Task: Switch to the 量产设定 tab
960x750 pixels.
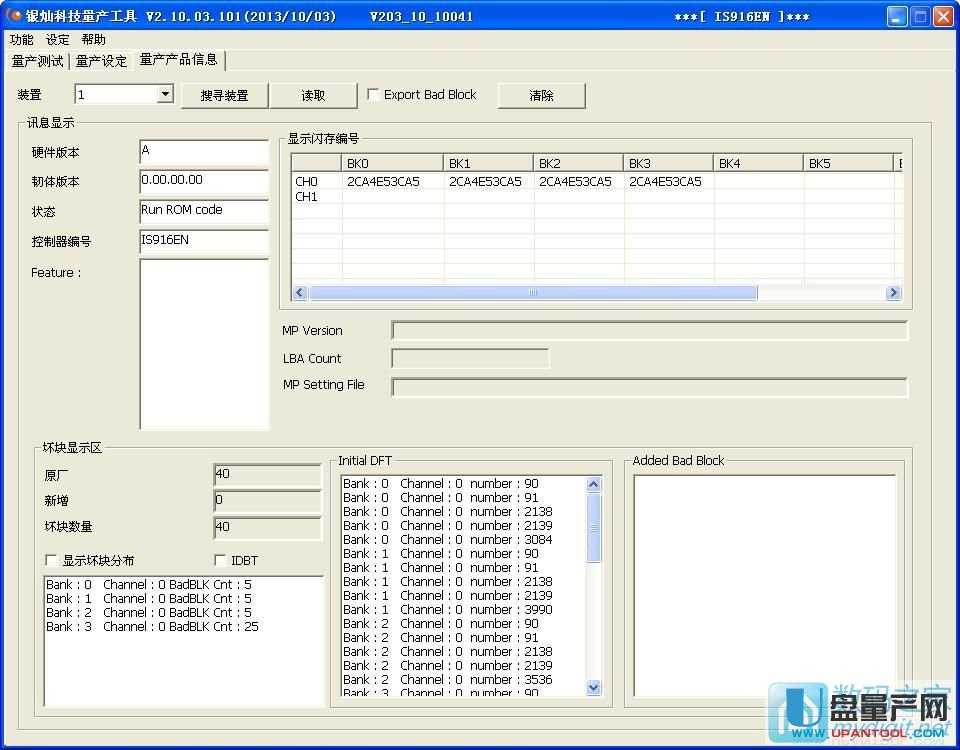Action: tap(101, 61)
